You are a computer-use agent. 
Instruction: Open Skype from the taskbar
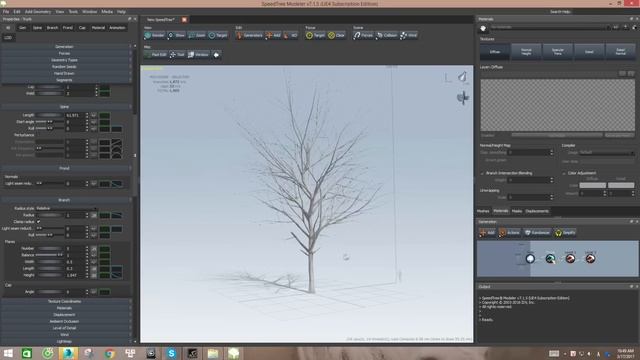(171, 353)
